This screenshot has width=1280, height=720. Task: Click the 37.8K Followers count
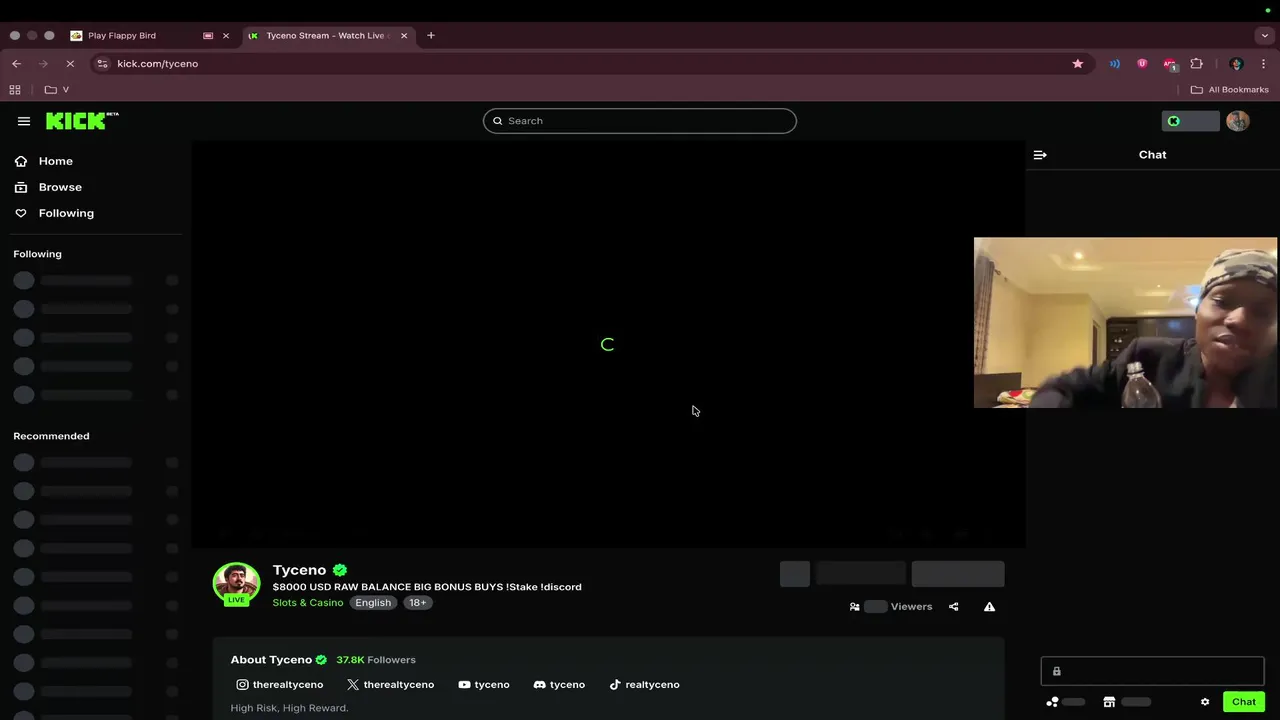[x=376, y=660]
